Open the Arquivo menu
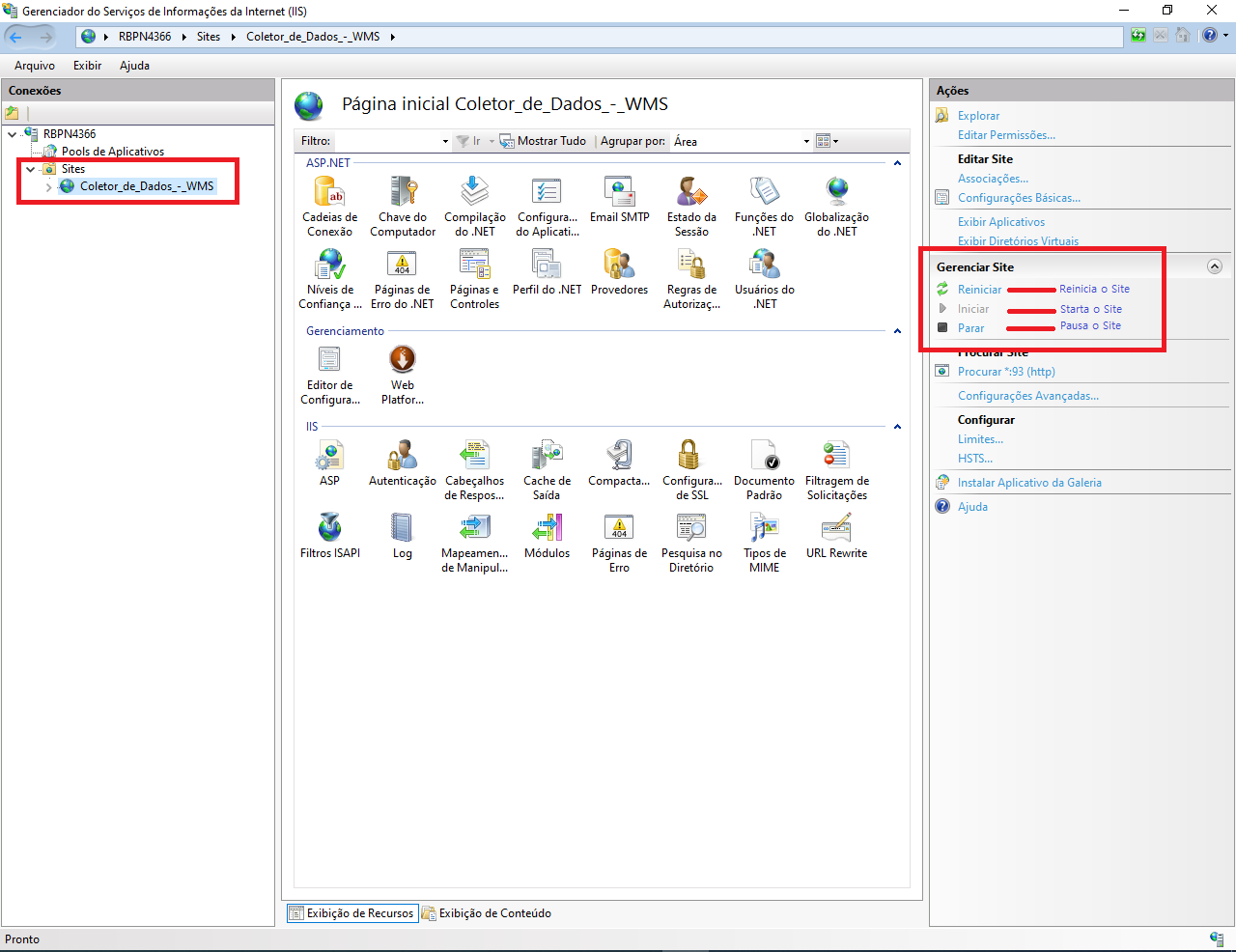The height and width of the screenshot is (952, 1236). tap(35, 66)
